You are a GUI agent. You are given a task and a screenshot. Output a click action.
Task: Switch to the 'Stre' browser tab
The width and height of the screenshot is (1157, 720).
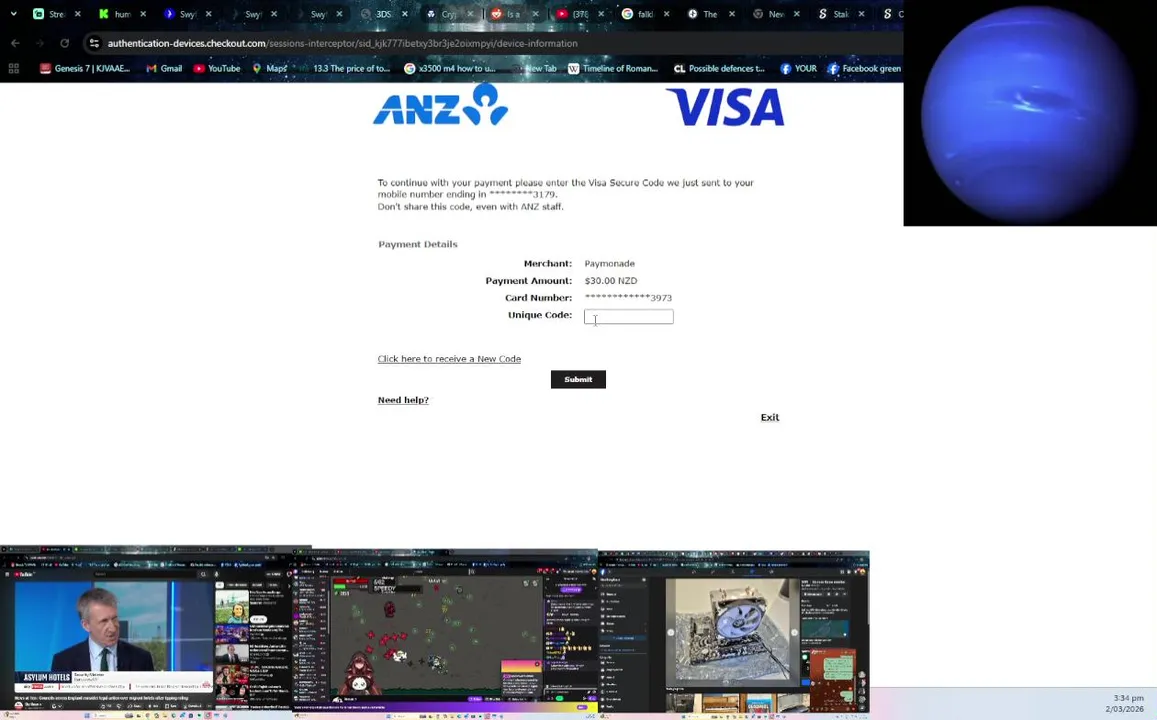pyautogui.click(x=49, y=14)
